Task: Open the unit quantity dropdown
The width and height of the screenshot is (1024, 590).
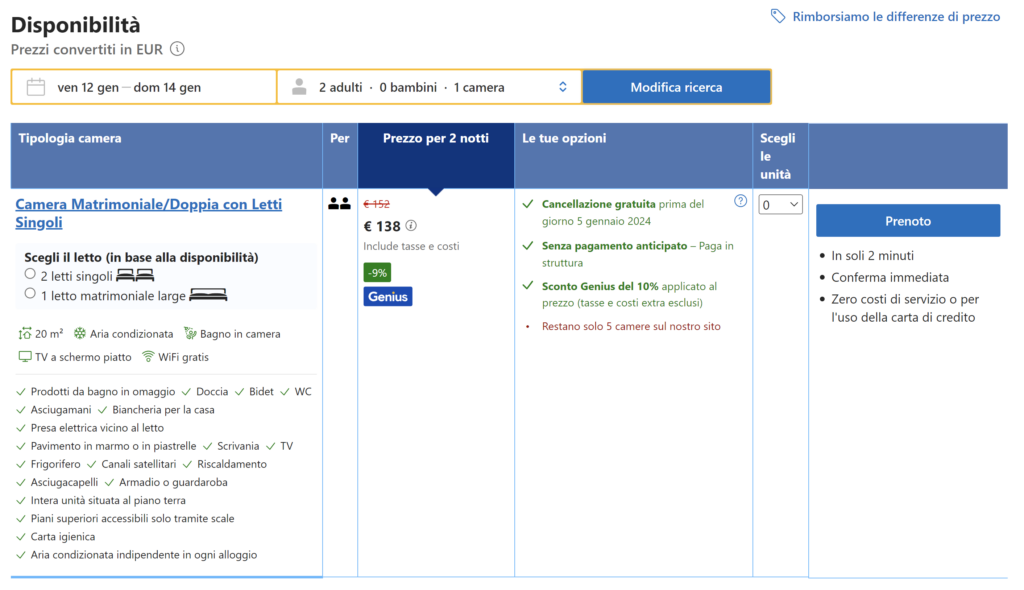Action: [x=780, y=205]
